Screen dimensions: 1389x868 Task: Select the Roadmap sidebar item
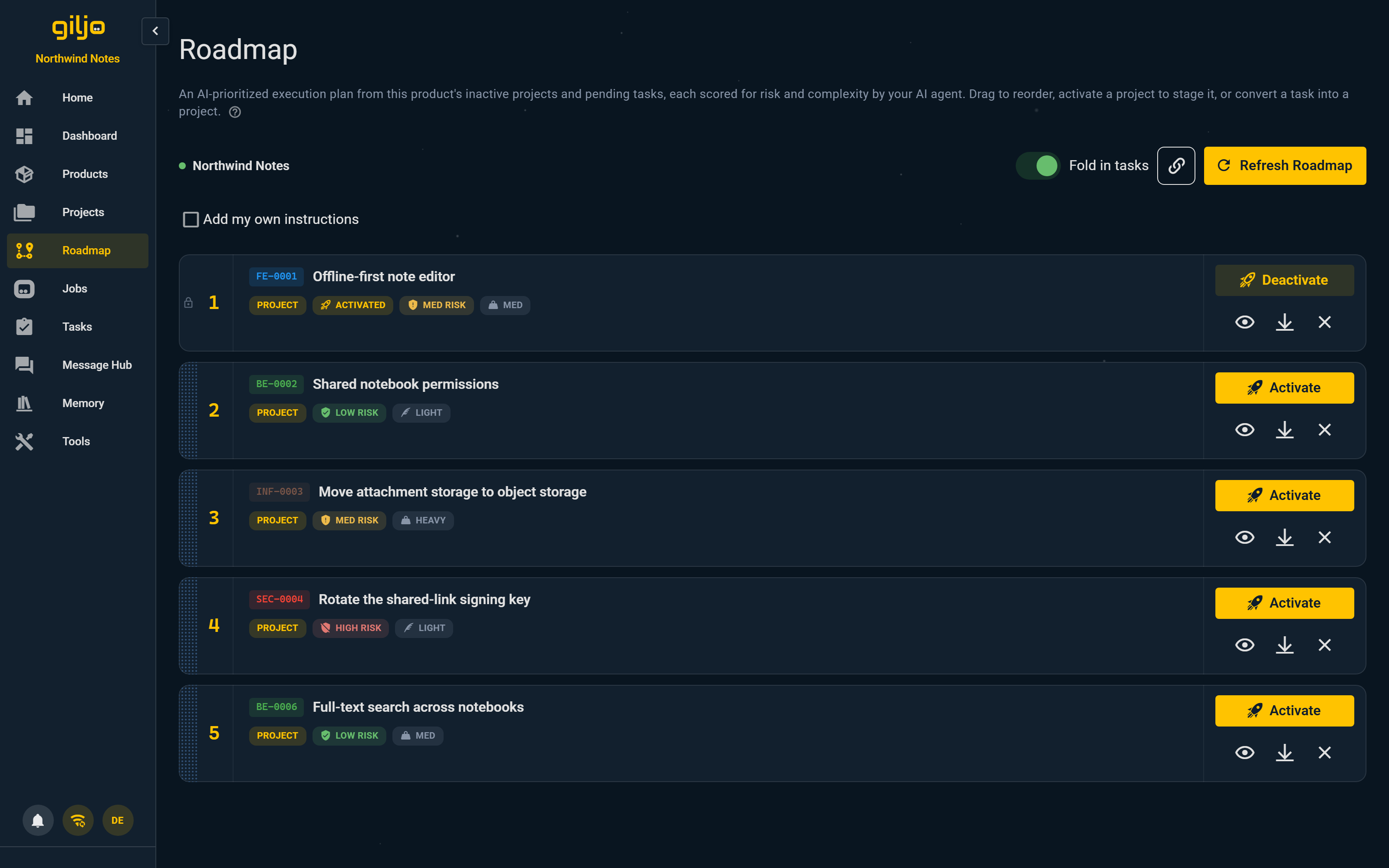click(77, 250)
